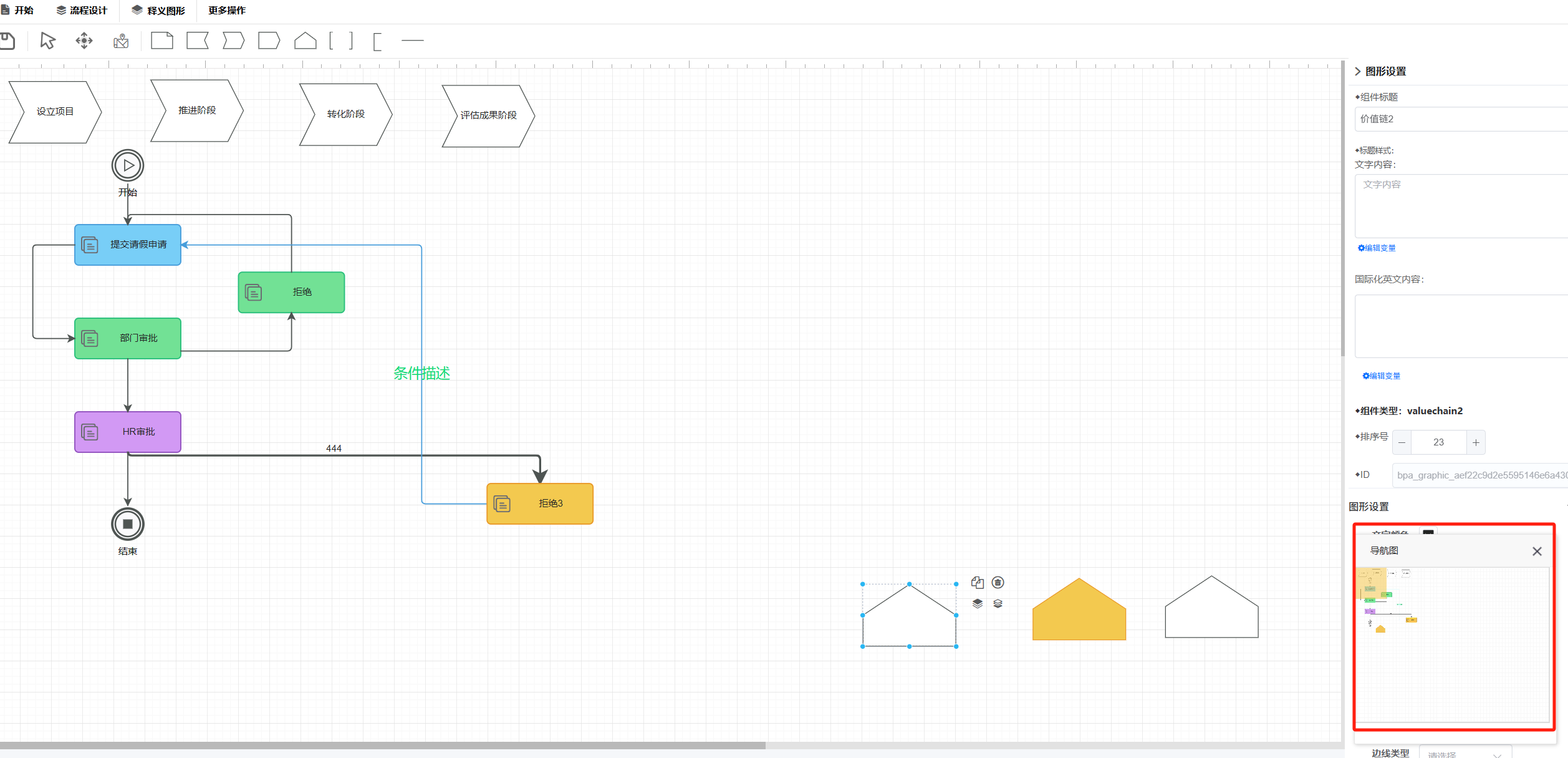Increase 排序号 with plus button
The image size is (1568, 758).
click(1476, 442)
